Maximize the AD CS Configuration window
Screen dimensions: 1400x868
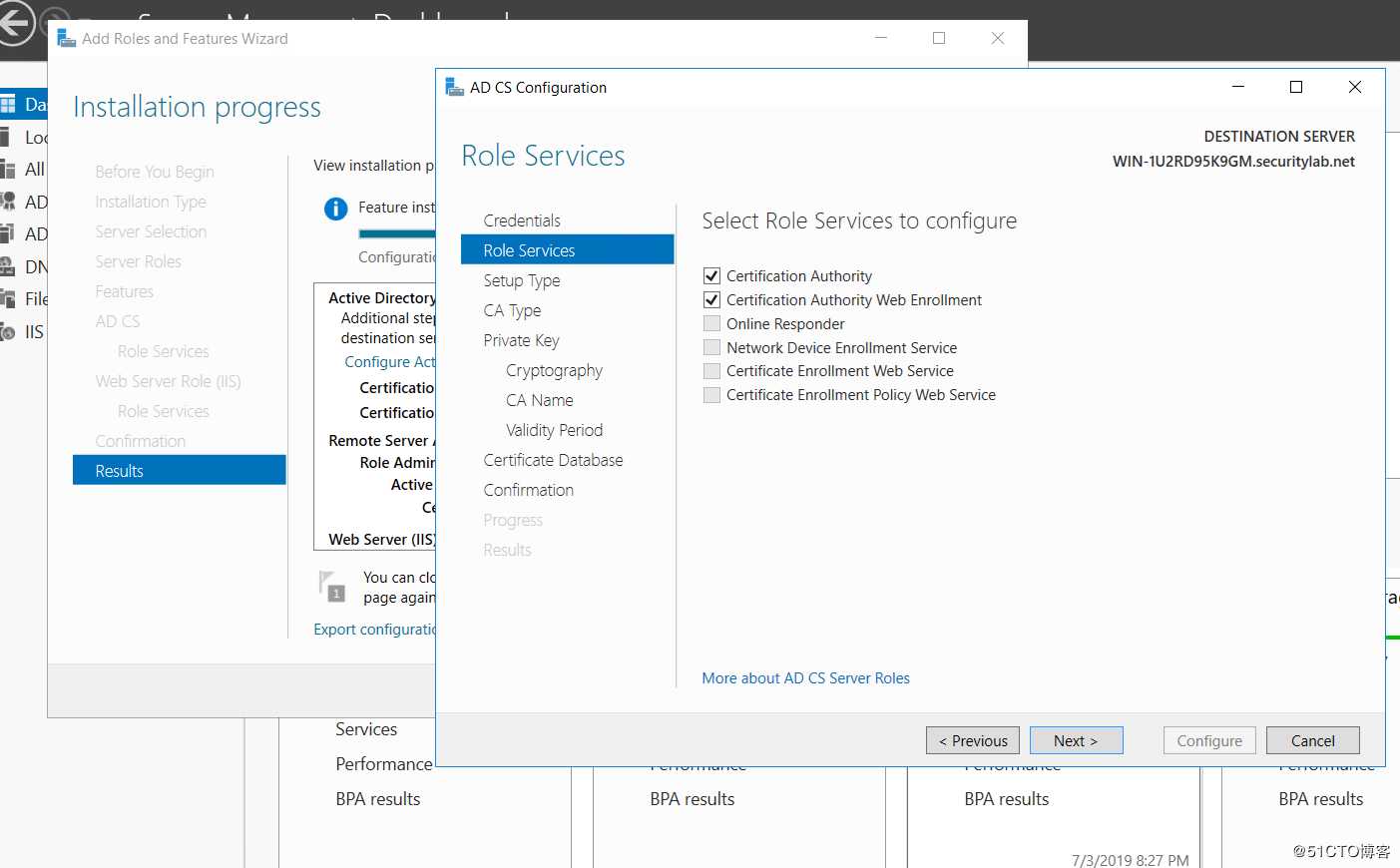point(1296,87)
